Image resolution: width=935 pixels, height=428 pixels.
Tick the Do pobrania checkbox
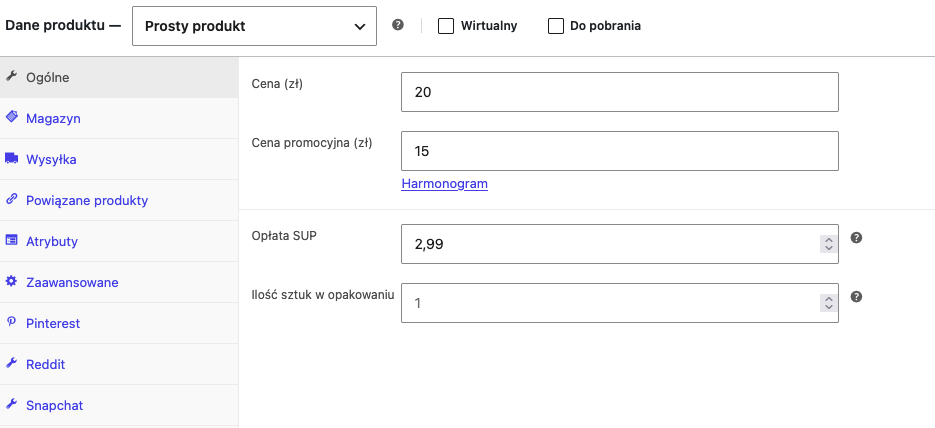point(556,26)
